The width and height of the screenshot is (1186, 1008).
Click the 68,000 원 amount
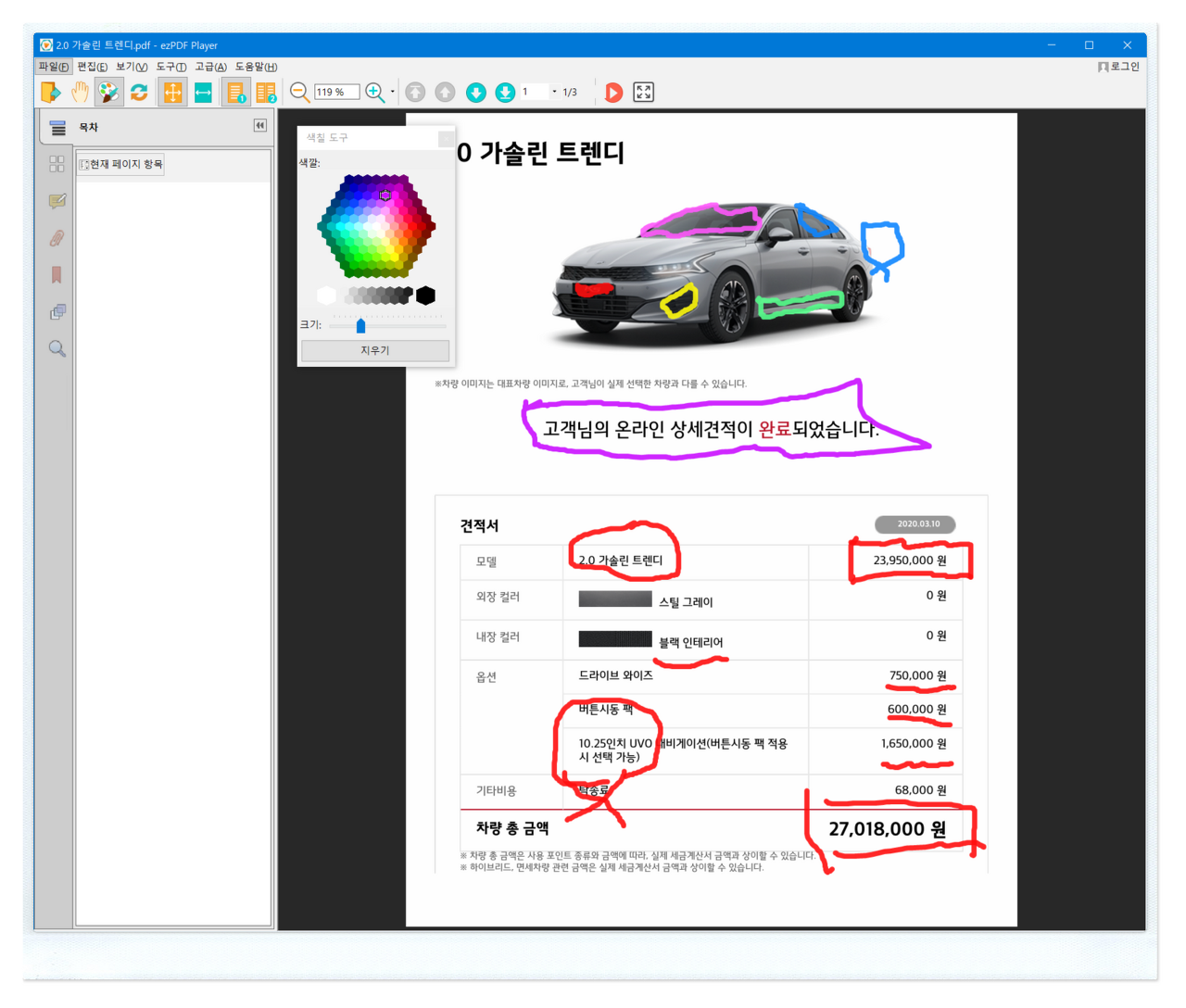[921, 790]
